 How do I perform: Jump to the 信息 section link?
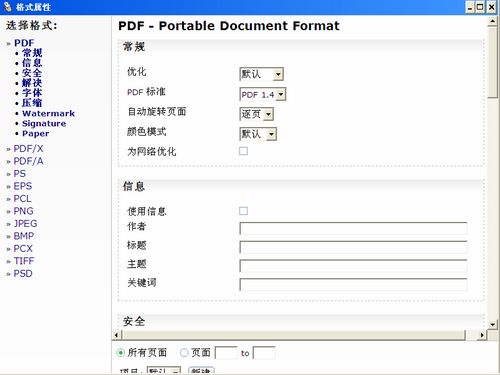32,63
